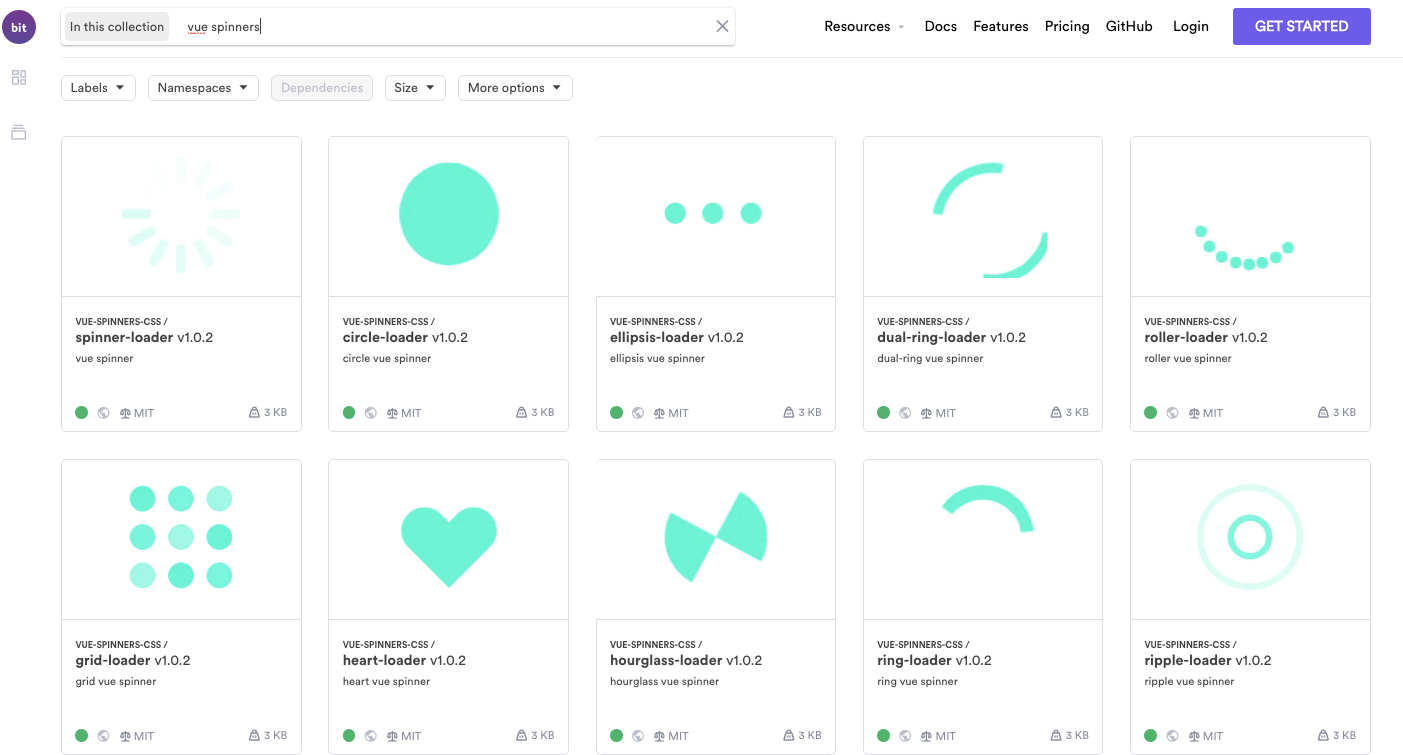
Task: Click VUE-SPINNERS-CSS namespace on hourglass-loader card
Action: click(656, 645)
